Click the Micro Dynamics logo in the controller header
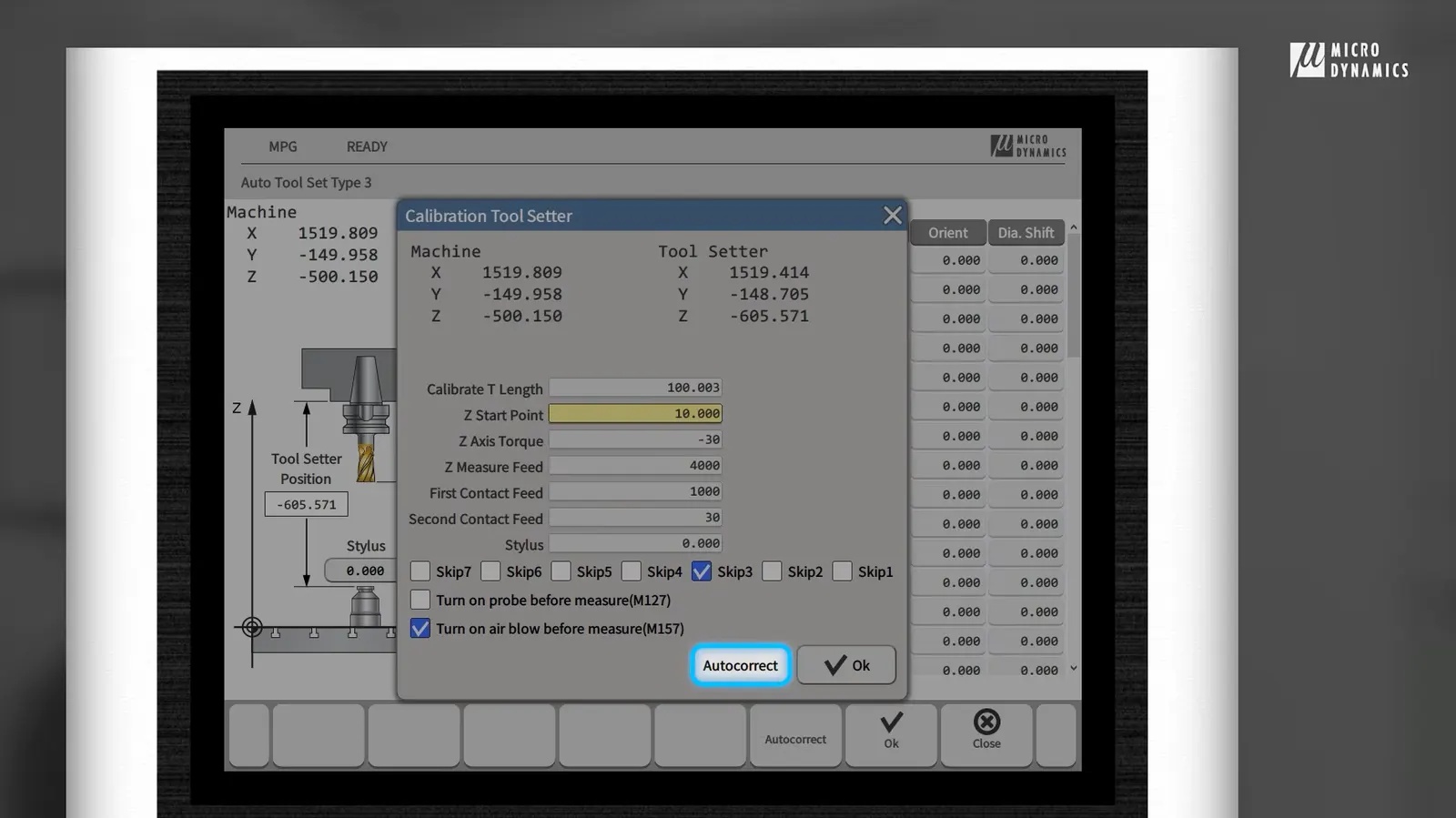This screenshot has height=818, width=1456. coord(1028,146)
